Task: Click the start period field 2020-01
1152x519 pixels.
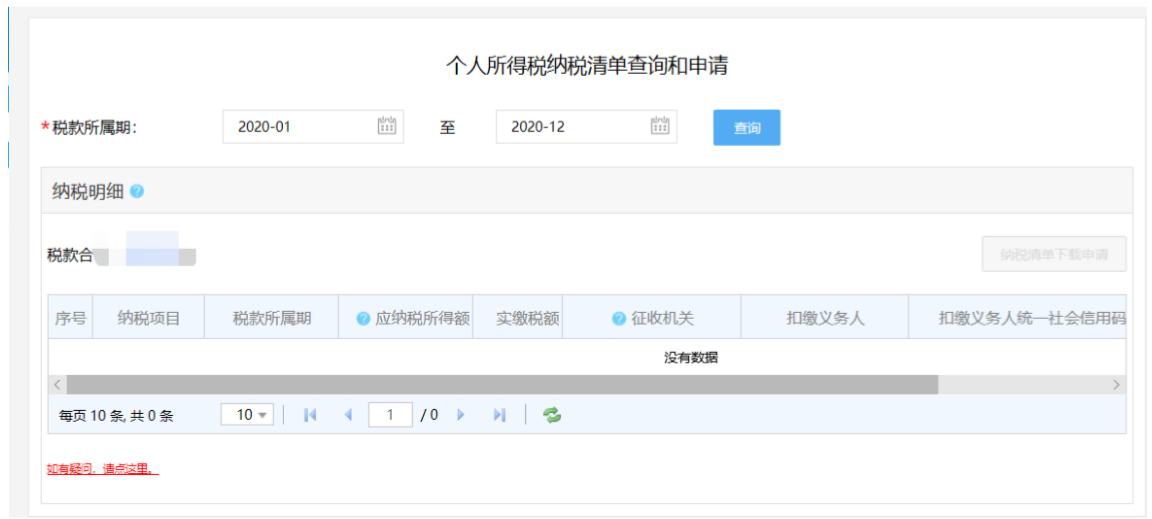Action: tap(298, 127)
